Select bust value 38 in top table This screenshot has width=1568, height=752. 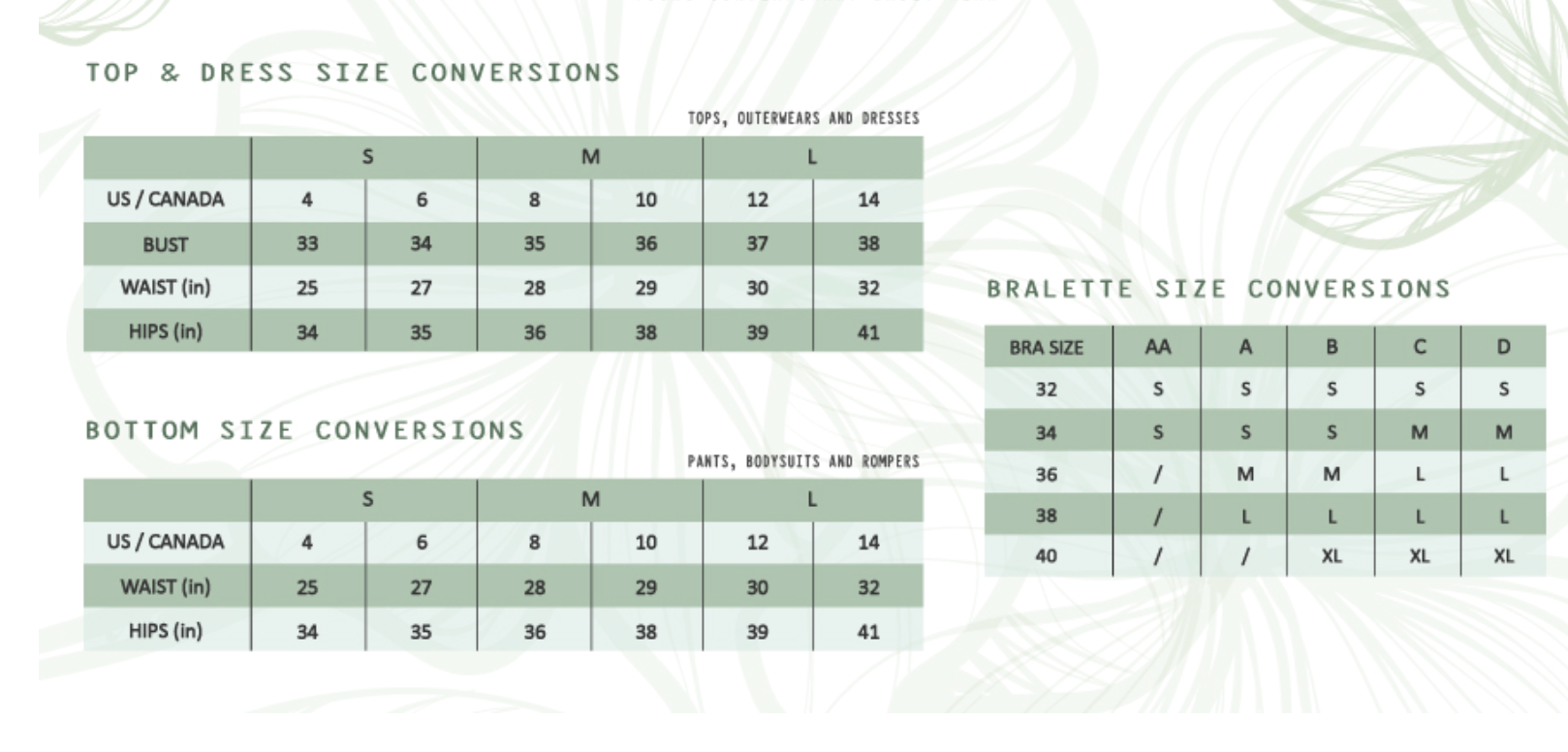point(868,243)
